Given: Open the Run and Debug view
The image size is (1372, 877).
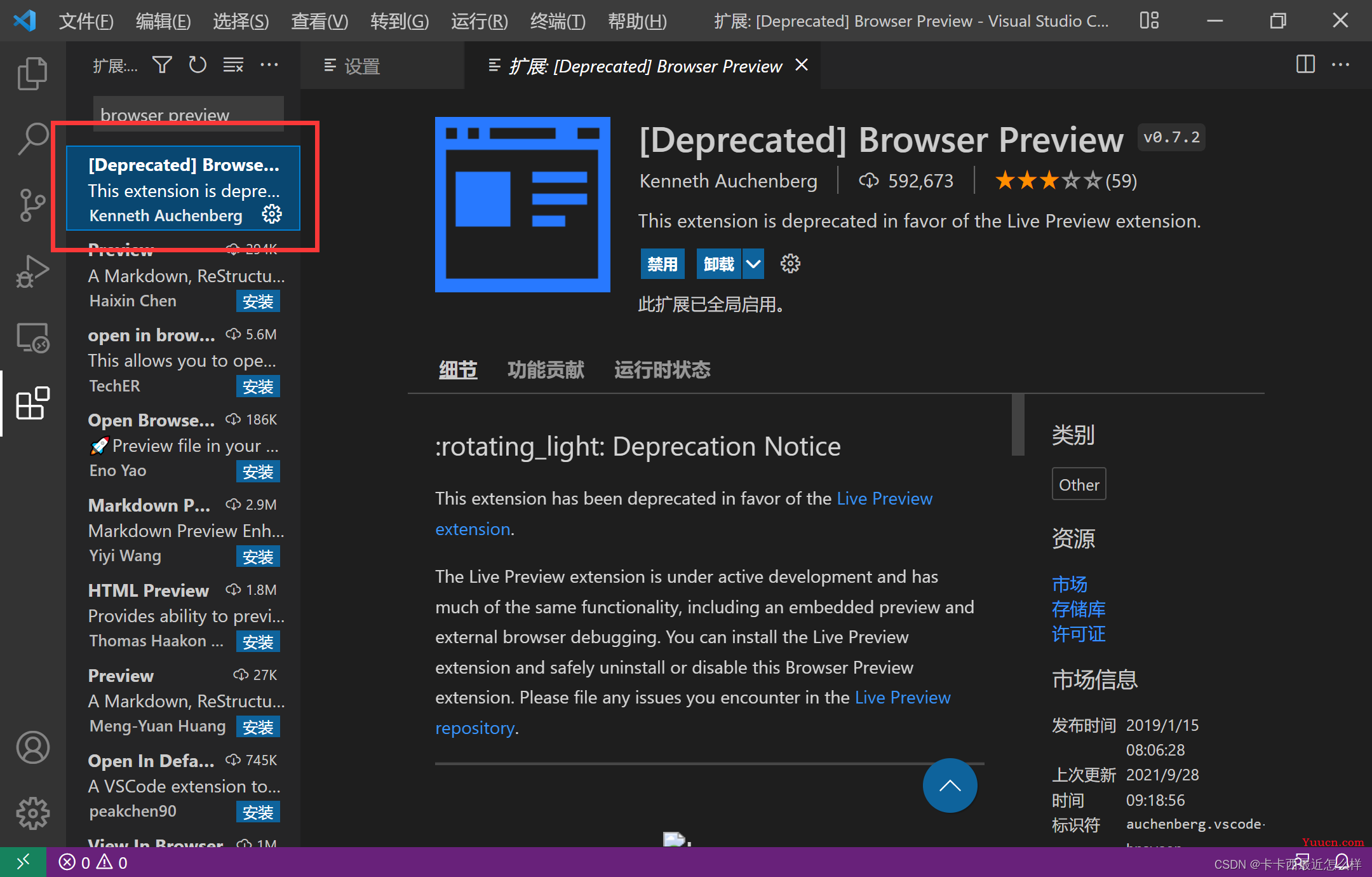Looking at the screenshot, I should click(32, 271).
